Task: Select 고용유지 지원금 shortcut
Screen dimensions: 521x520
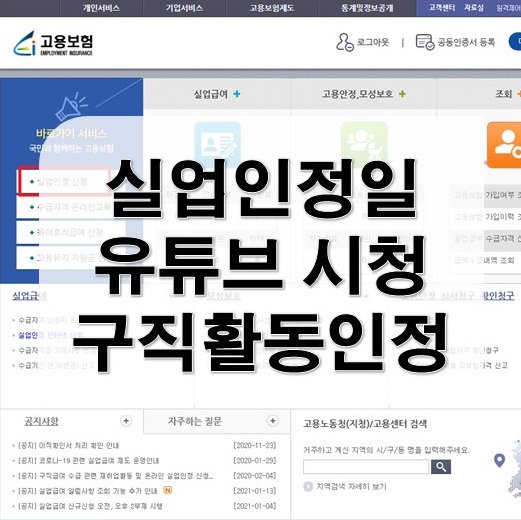Action: tap(71, 258)
